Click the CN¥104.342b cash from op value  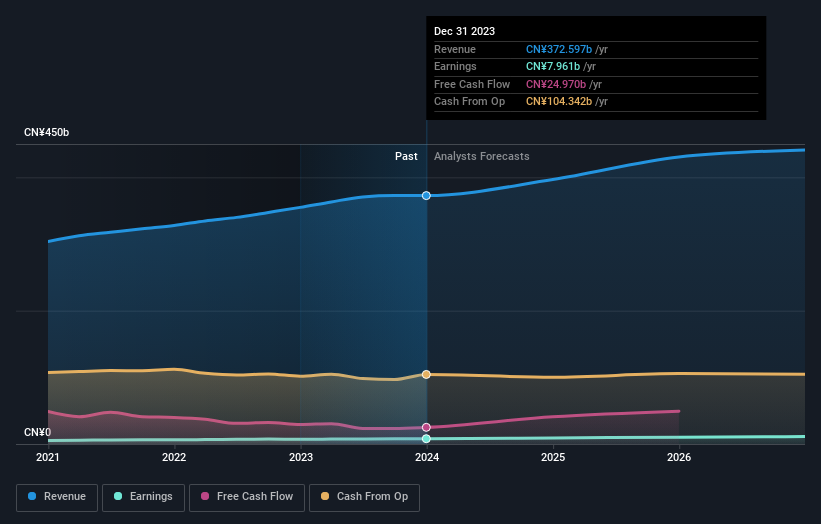(559, 102)
